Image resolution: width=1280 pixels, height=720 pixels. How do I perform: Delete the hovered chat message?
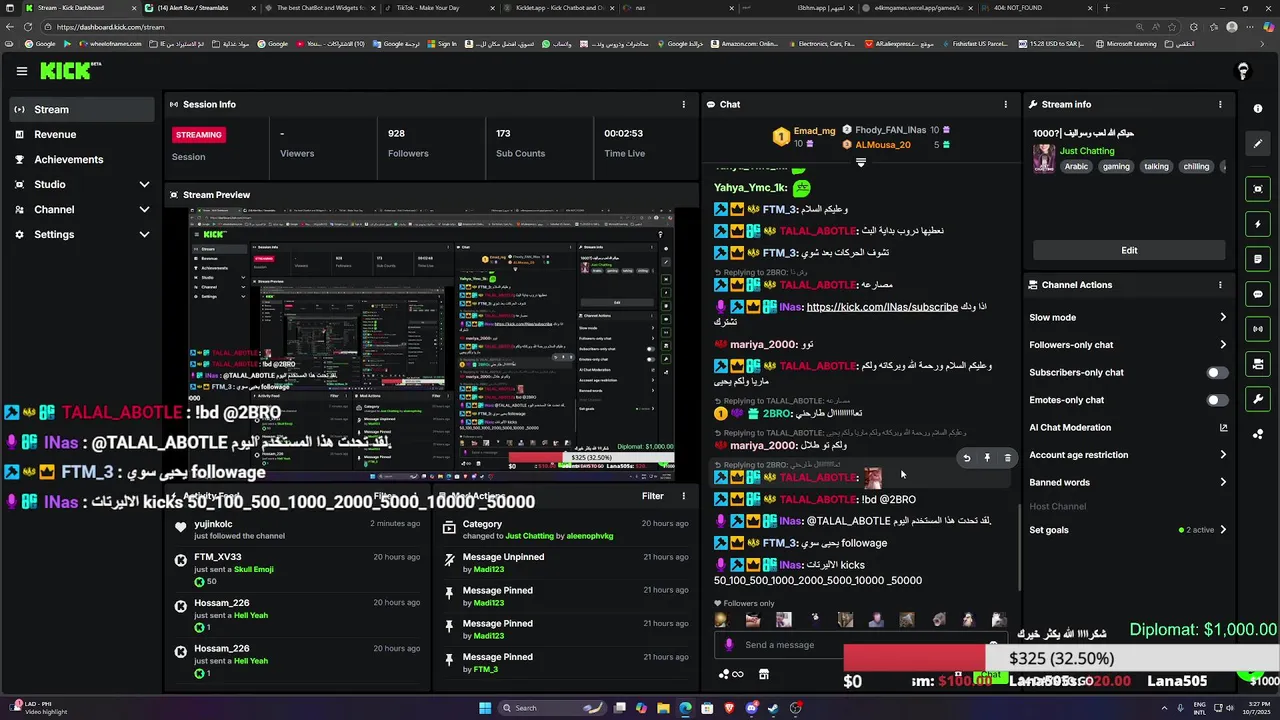pyautogui.click(x=1007, y=458)
